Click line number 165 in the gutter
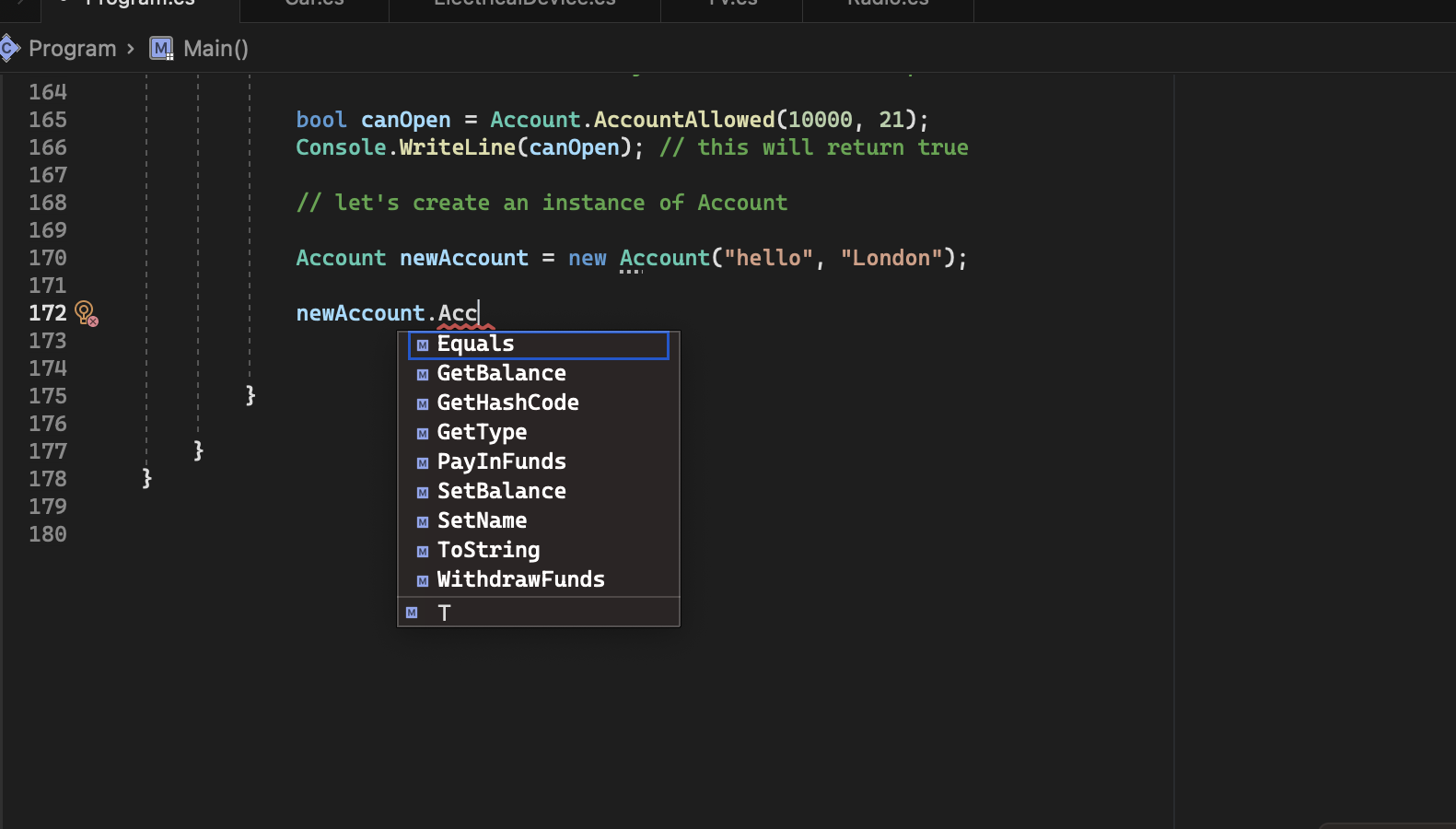1456x829 pixels. (x=48, y=120)
